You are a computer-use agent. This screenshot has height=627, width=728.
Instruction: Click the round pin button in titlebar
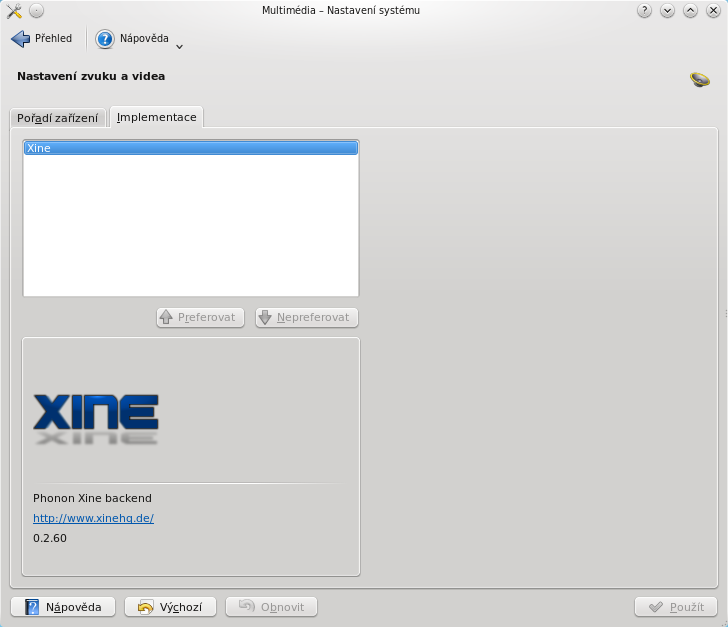[x=36, y=11]
